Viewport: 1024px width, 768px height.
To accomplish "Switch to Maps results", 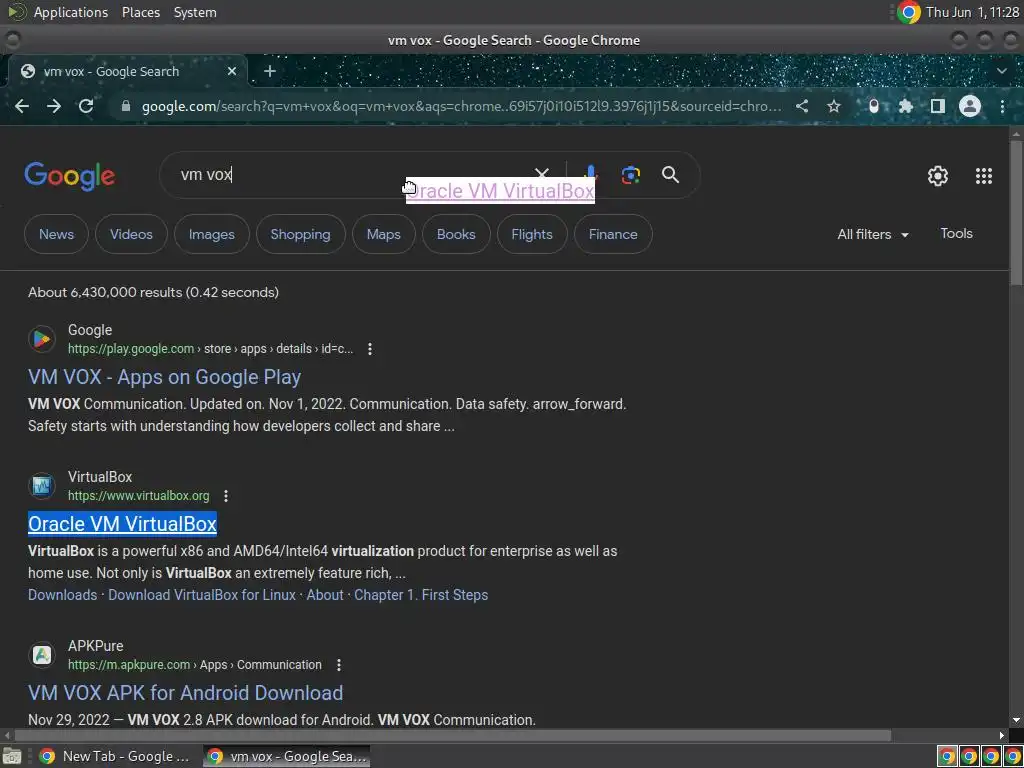I will pos(383,234).
